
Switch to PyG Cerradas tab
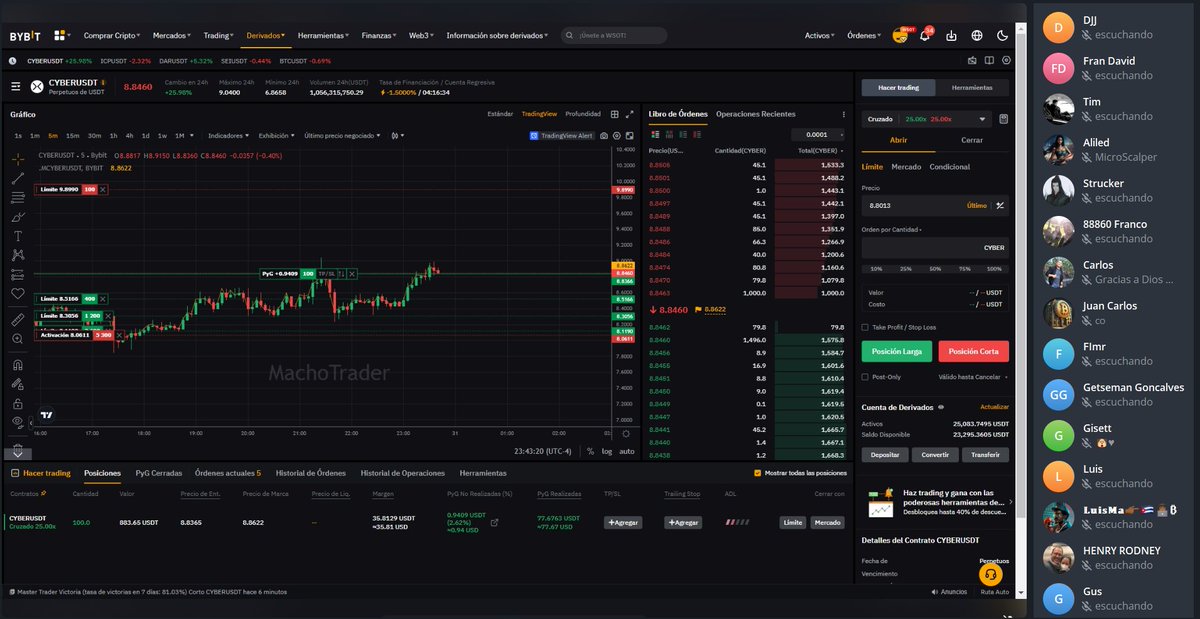(159, 473)
